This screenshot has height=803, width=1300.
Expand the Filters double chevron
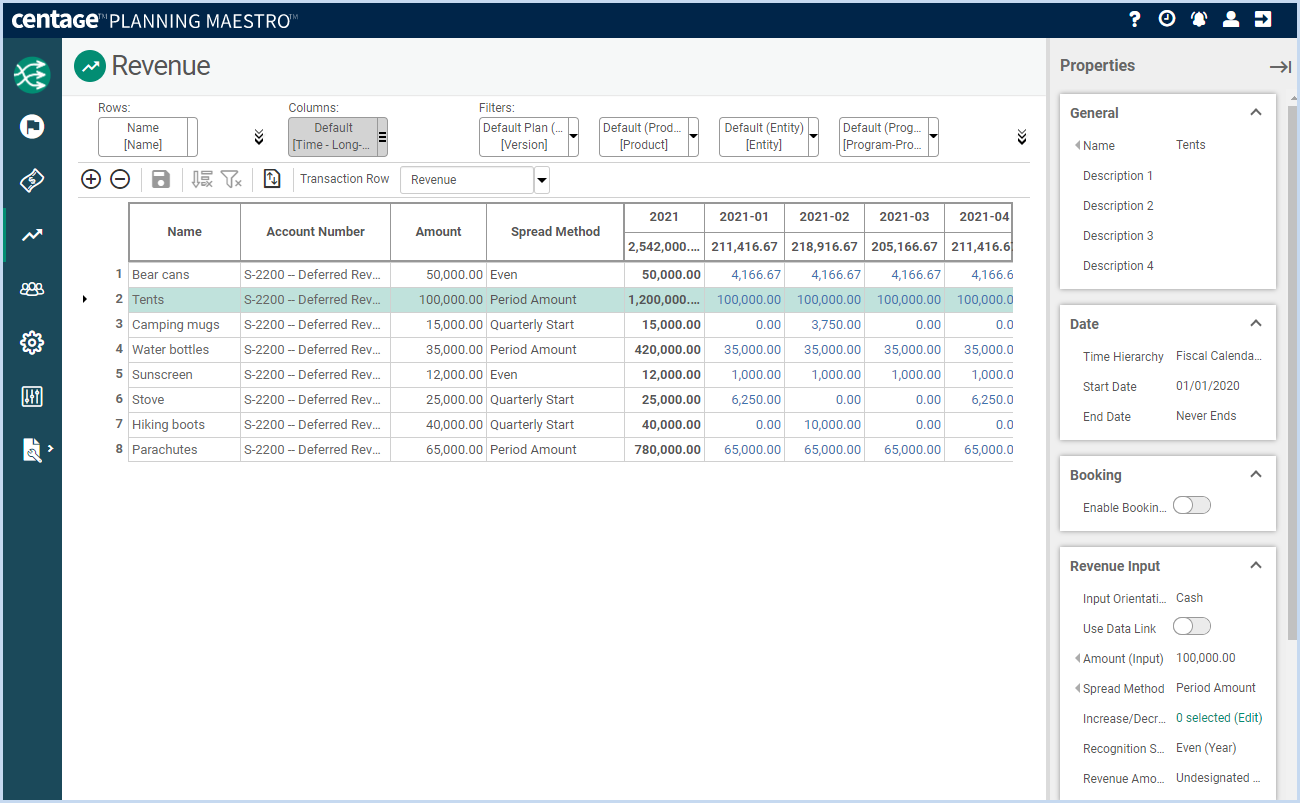[1021, 137]
